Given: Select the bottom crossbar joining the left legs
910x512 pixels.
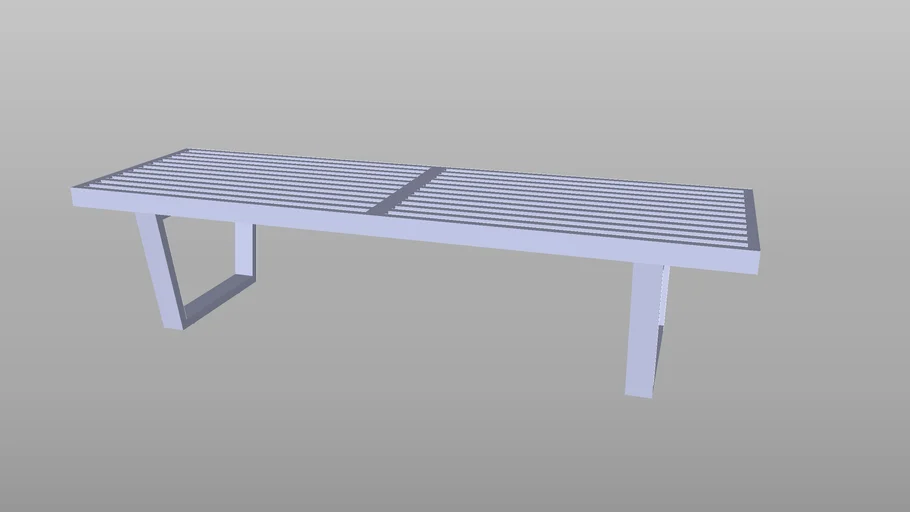Looking at the screenshot, I should tap(217, 298).
